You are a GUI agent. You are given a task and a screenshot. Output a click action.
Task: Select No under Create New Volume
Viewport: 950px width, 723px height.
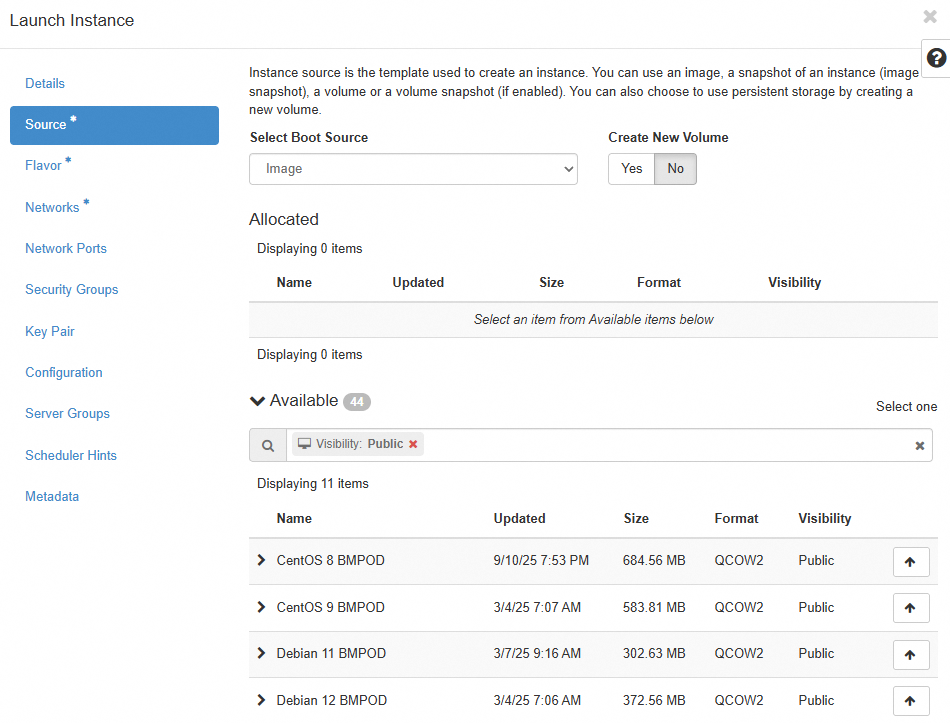click(x=674, y=169)
